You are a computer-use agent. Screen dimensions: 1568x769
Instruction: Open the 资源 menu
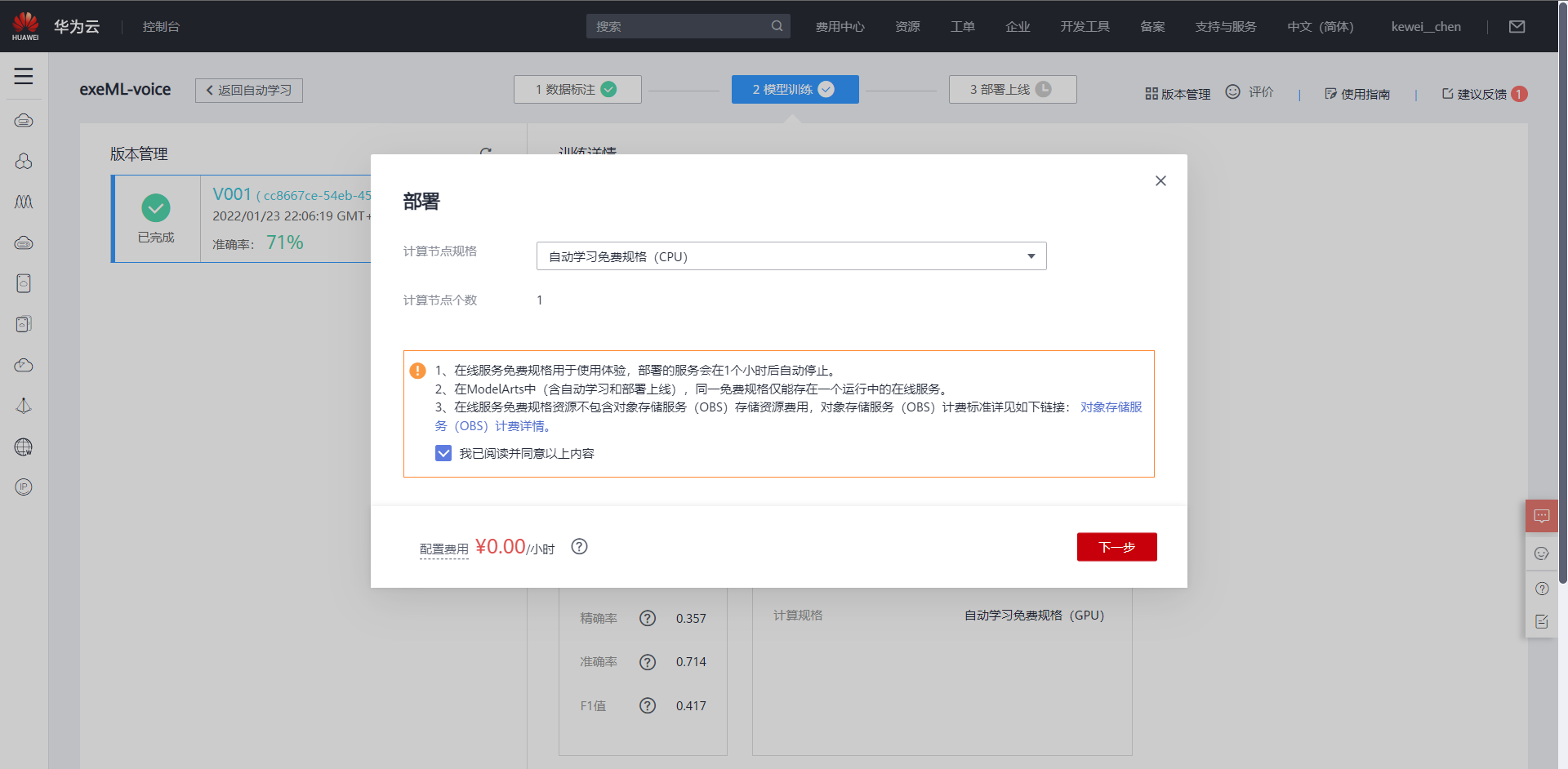pyautogui.click(x=907, y=27)
